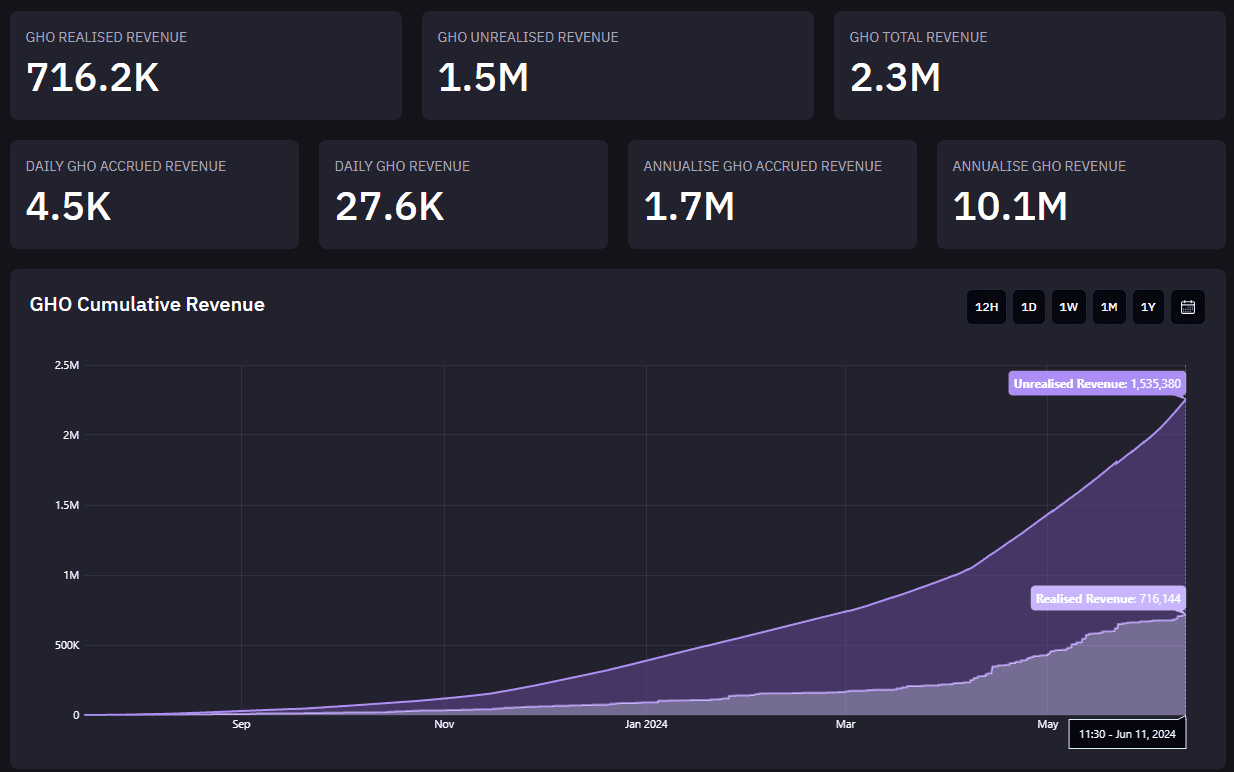Set chart range to 1W
This screenshot has height=772, width=1234.
1068,307
